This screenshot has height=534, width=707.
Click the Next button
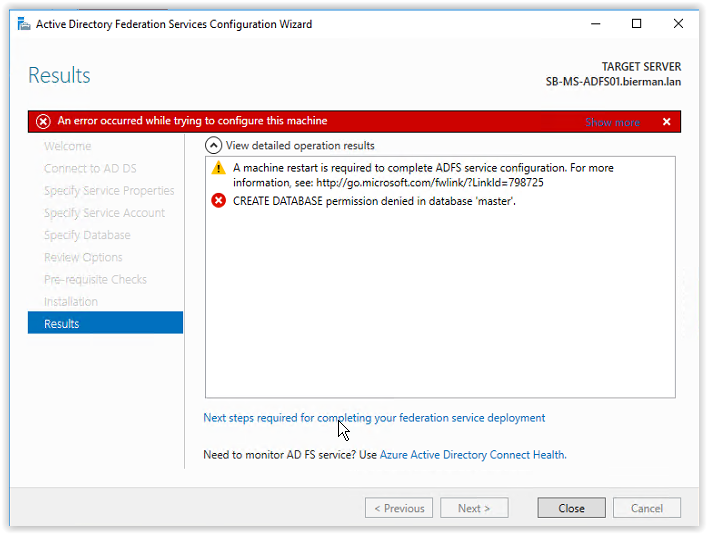coord(474,508)
